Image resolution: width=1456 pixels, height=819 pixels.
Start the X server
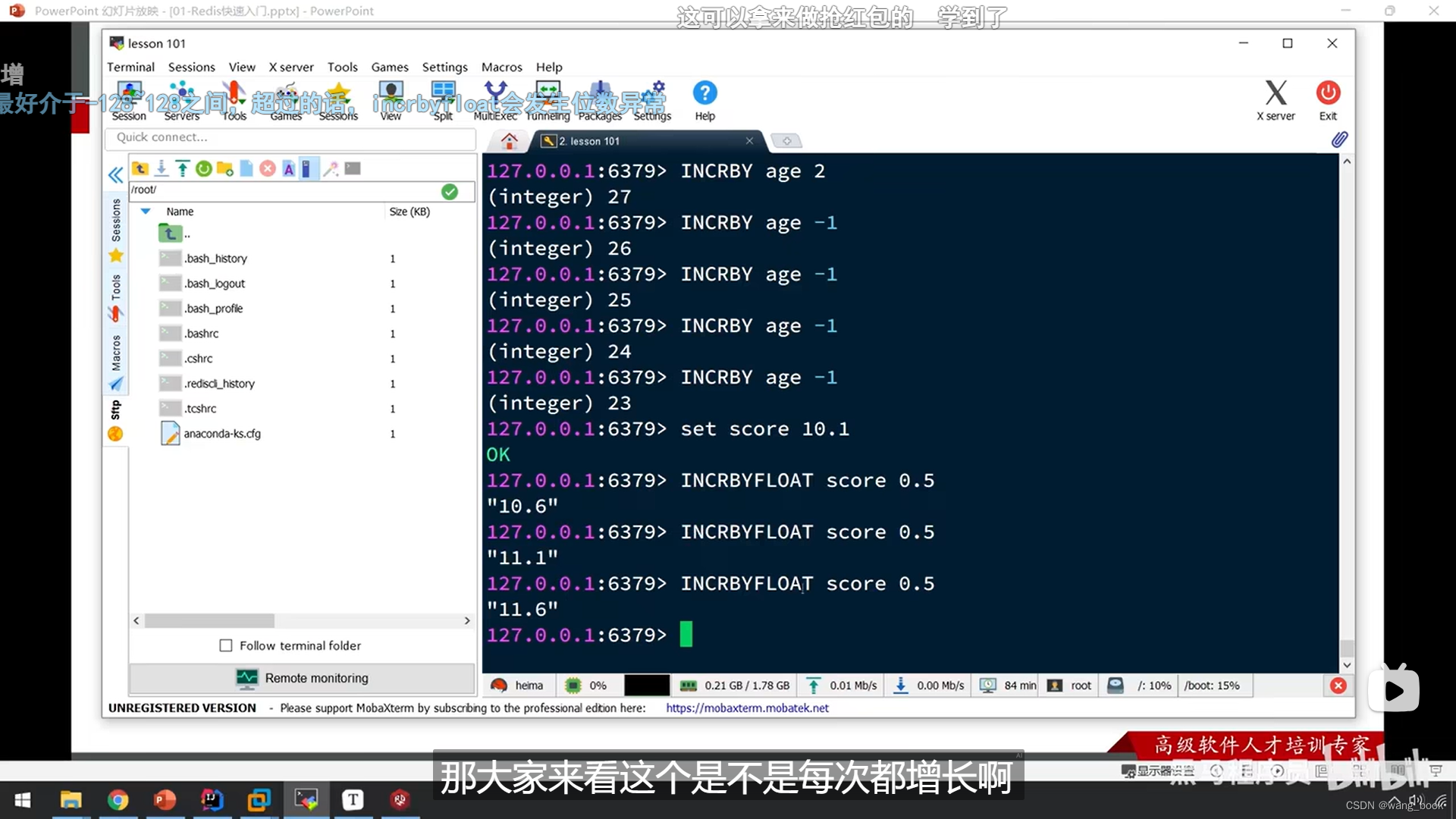pos(1276,99)
